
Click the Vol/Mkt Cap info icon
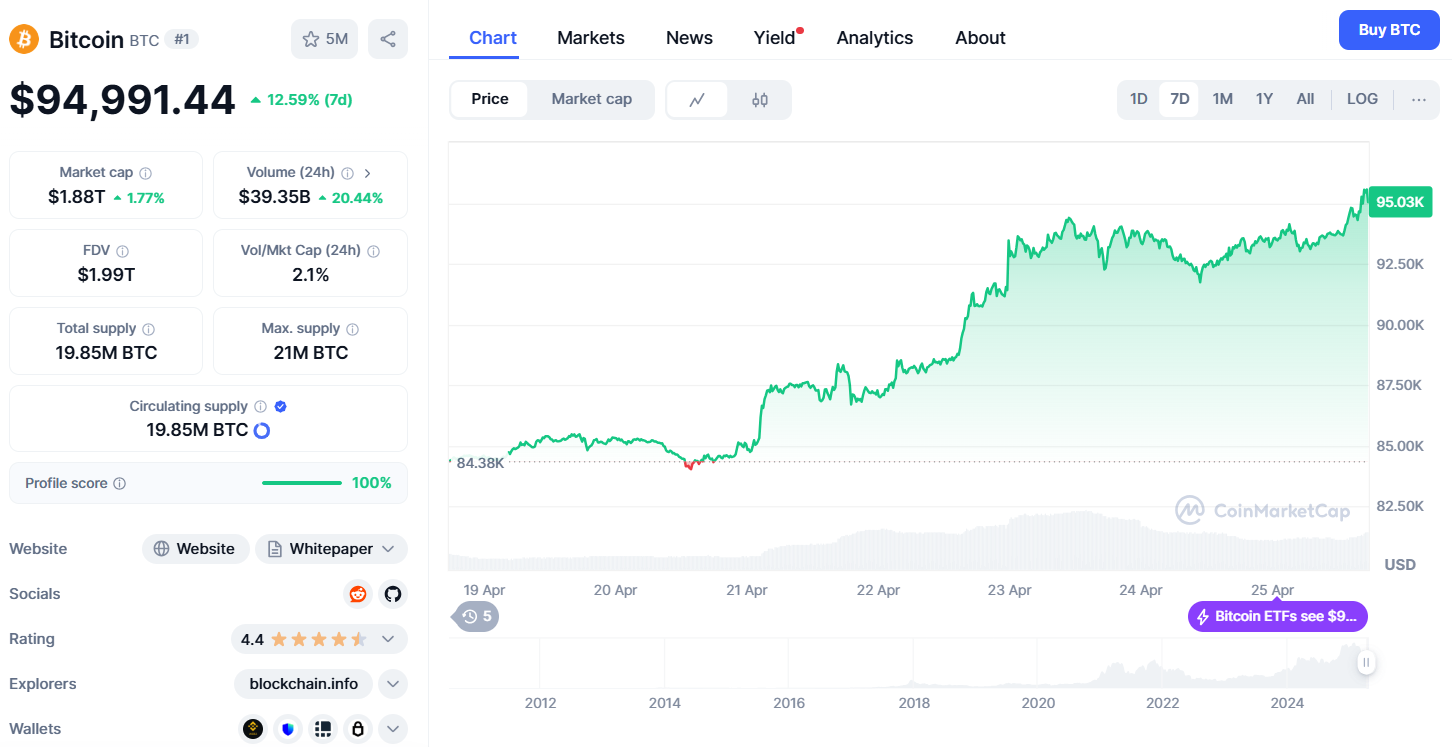point(374,251)
